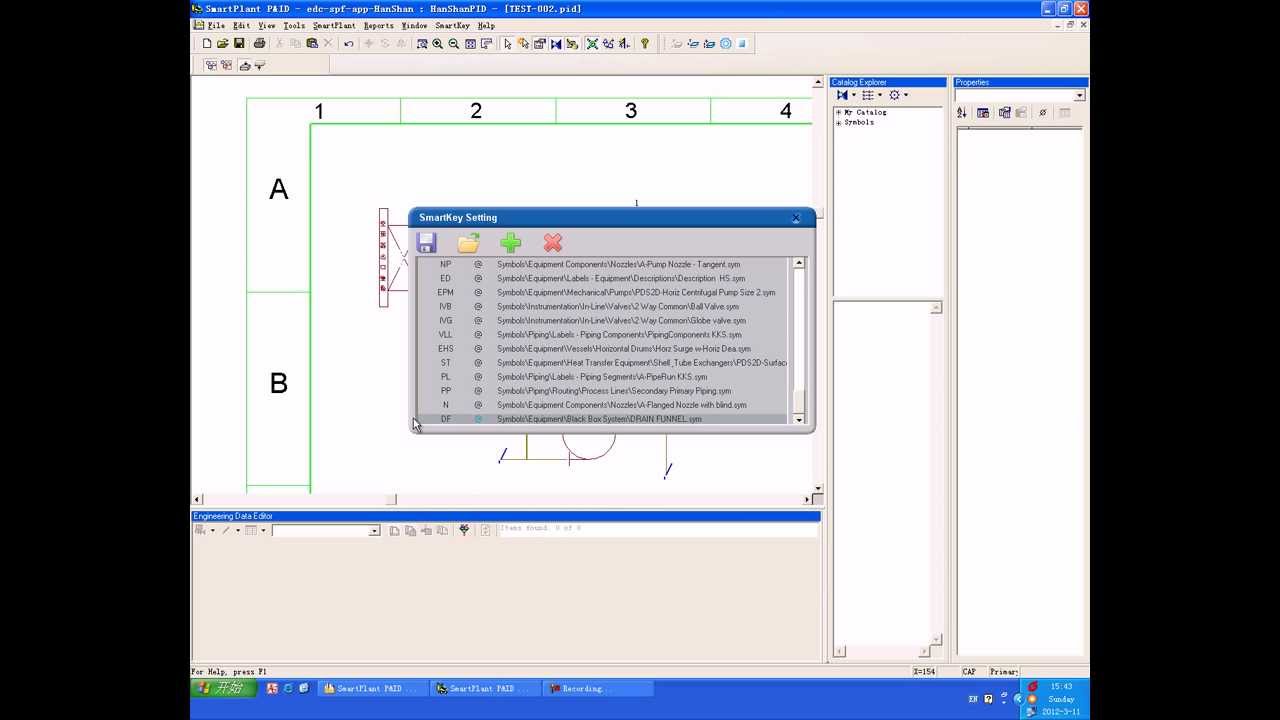This screenshot has width=1280, height=720.
Task: Activate Zoom Area tool
Action: pos(422,44)
